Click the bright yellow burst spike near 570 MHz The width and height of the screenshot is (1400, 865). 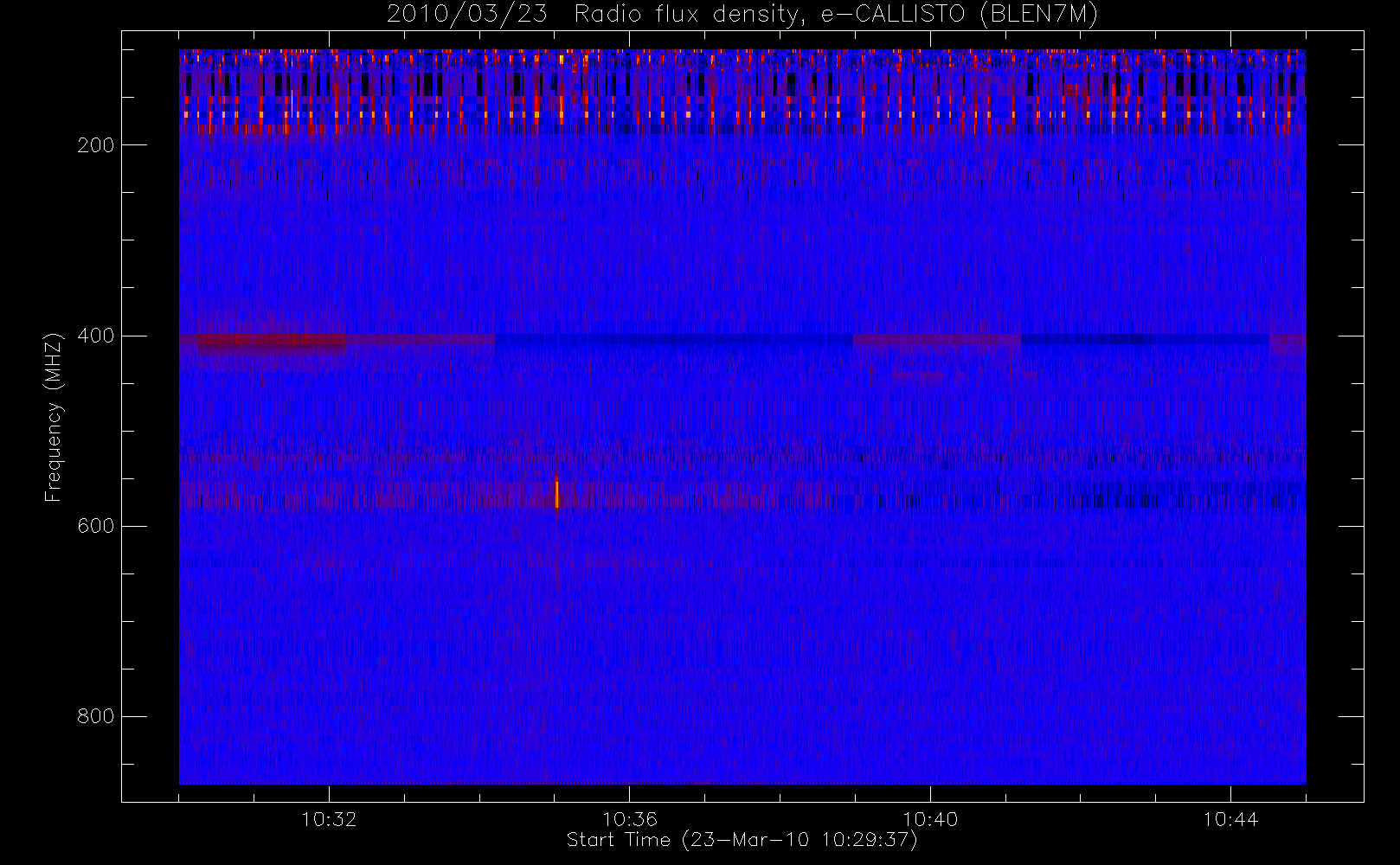pyautogui.click(x=556, y=493)
